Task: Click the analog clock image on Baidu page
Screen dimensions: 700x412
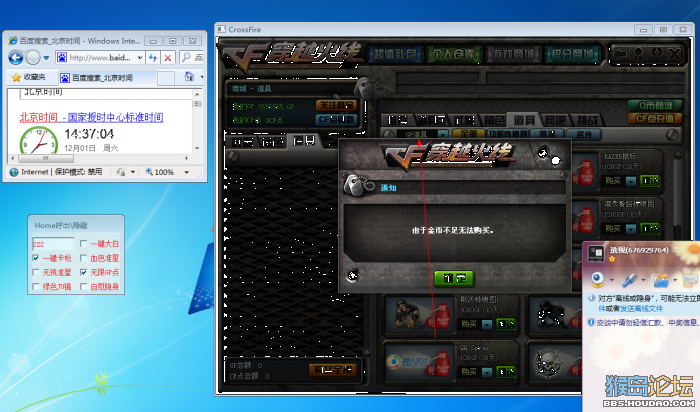Action: pos(39,141)
